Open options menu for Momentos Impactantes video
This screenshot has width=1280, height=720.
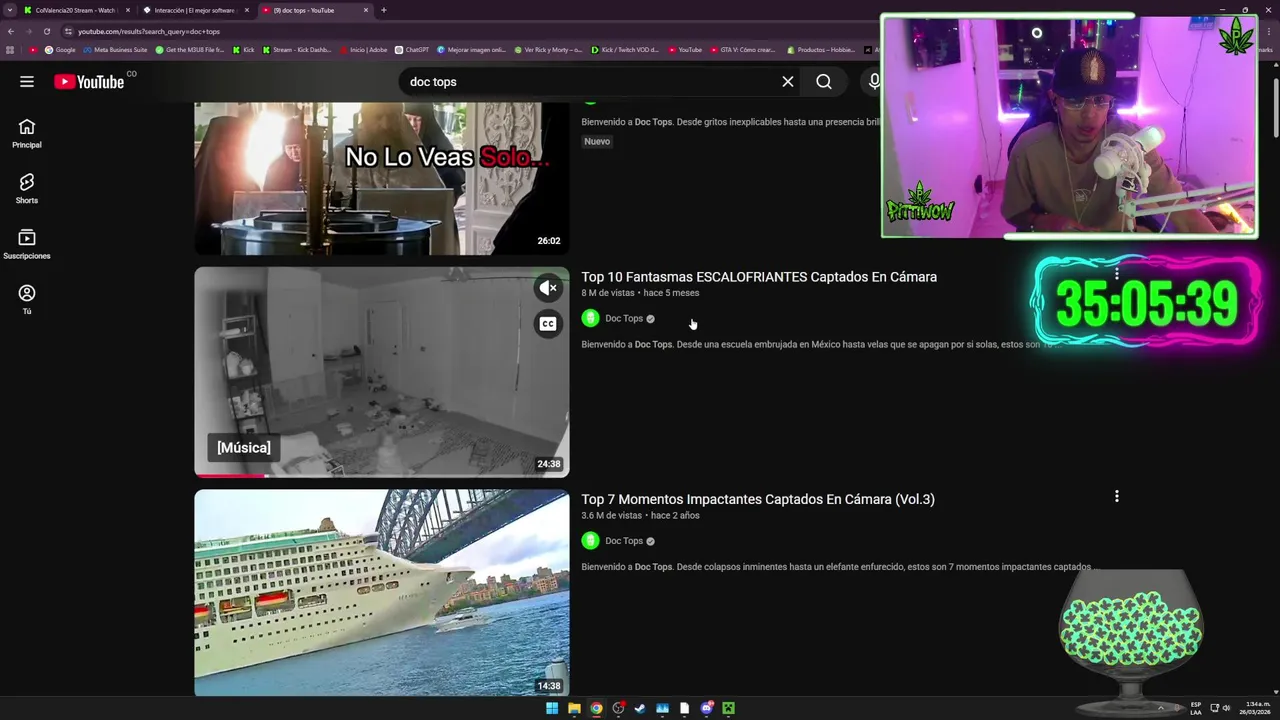(1116, 496)
